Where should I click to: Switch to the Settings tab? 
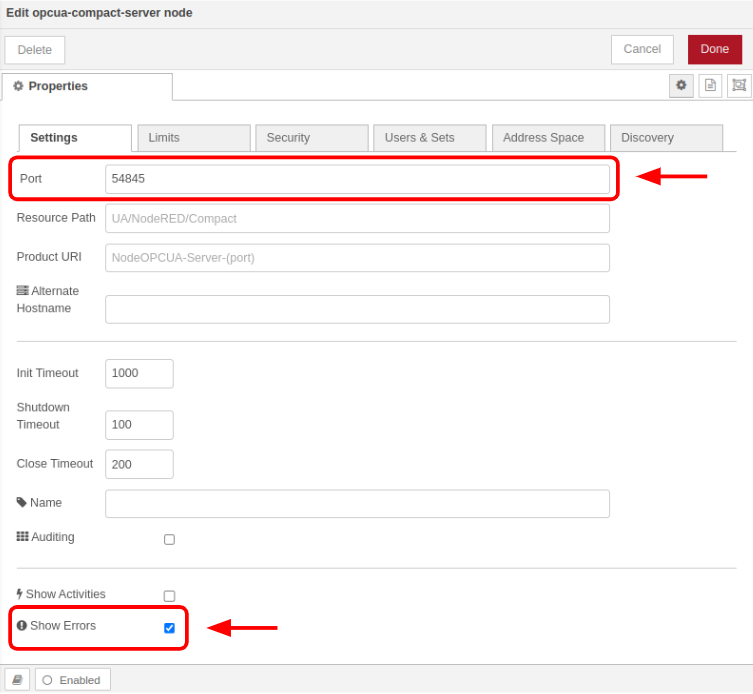pos(75,138)
